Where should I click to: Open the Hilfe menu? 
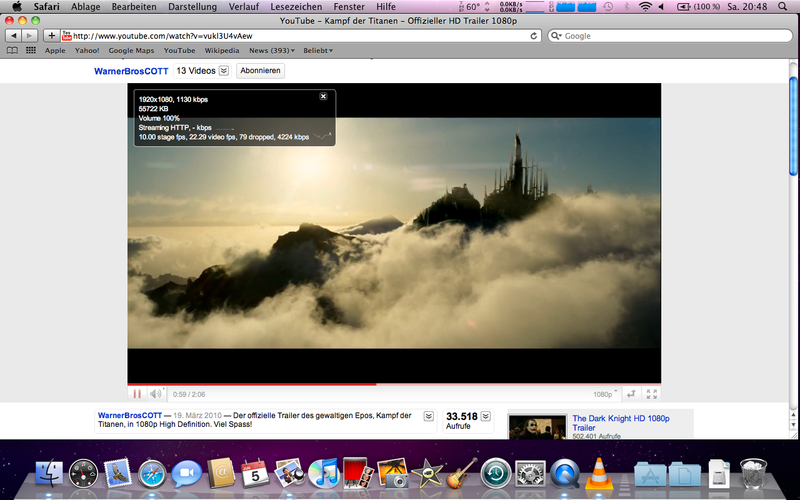point(386,7)
